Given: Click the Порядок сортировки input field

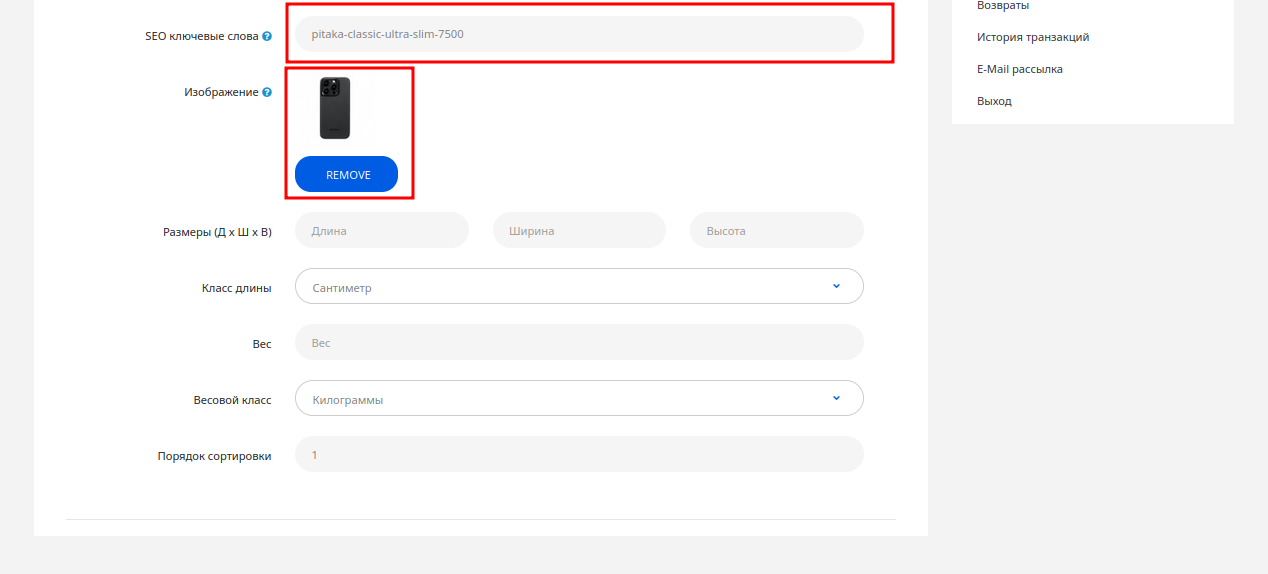Looking at the screenshot, I should [x=578, y=454].
